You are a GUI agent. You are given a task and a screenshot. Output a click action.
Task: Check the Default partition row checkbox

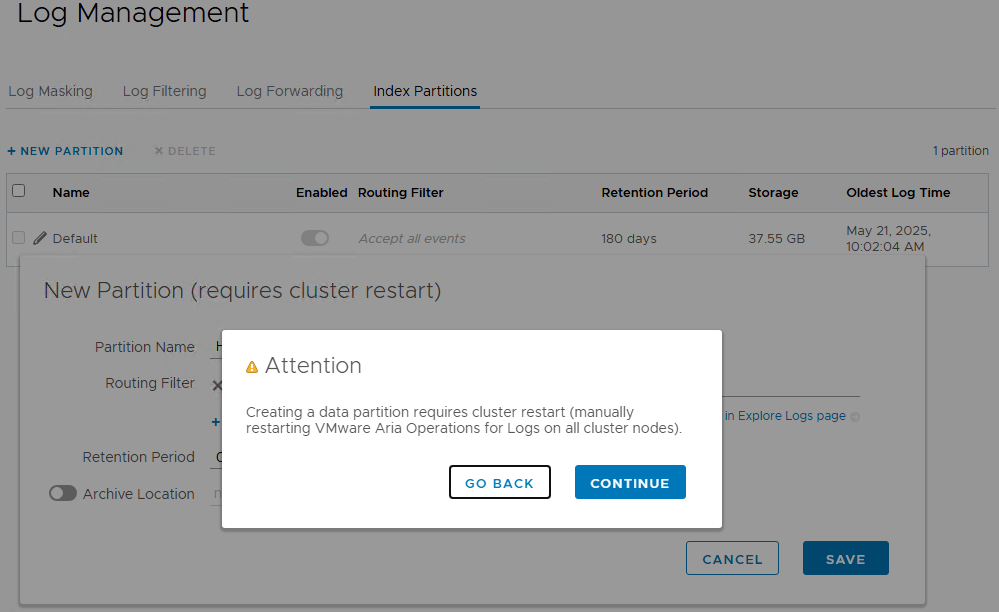(x=18, y=238)
